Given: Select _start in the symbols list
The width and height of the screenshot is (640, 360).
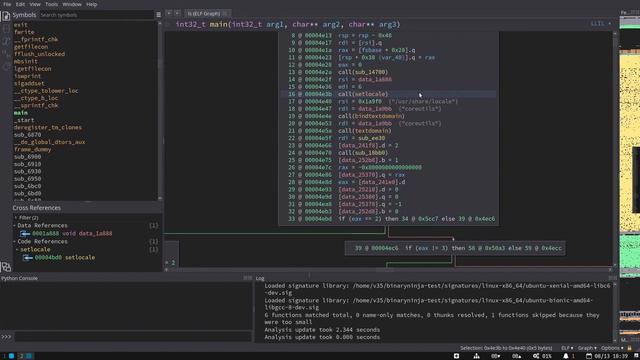Looking at the screenshot, I should [x=24, y=120].
